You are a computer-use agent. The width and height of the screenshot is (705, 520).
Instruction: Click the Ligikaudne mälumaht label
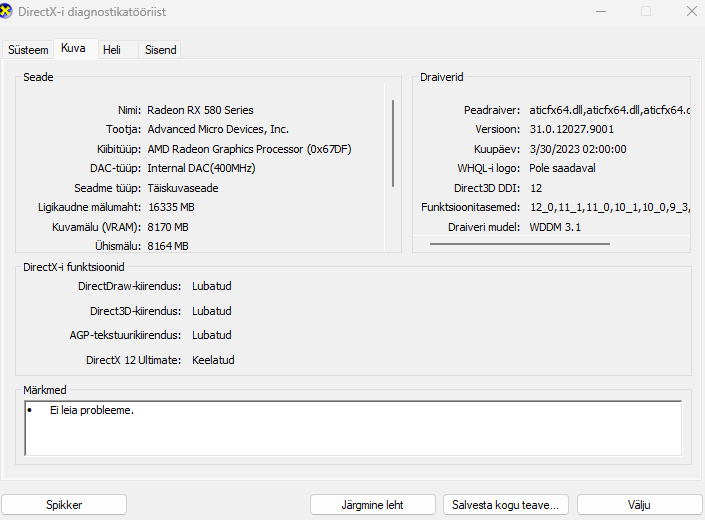[89, 207]
